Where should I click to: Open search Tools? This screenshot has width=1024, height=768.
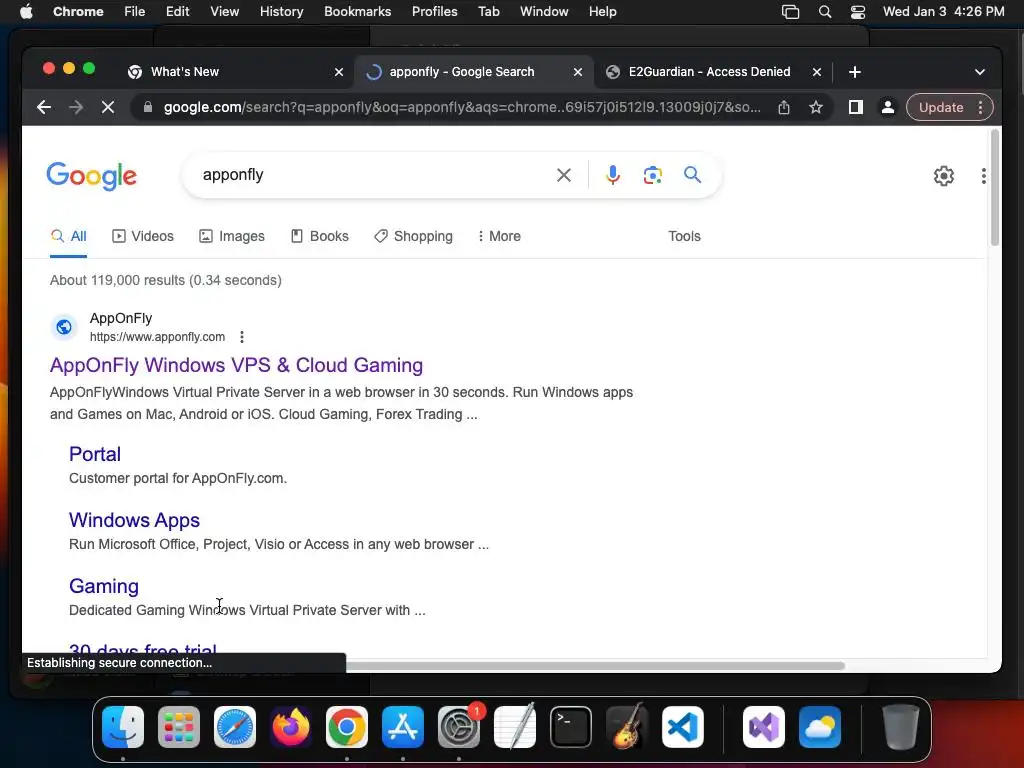684,236
